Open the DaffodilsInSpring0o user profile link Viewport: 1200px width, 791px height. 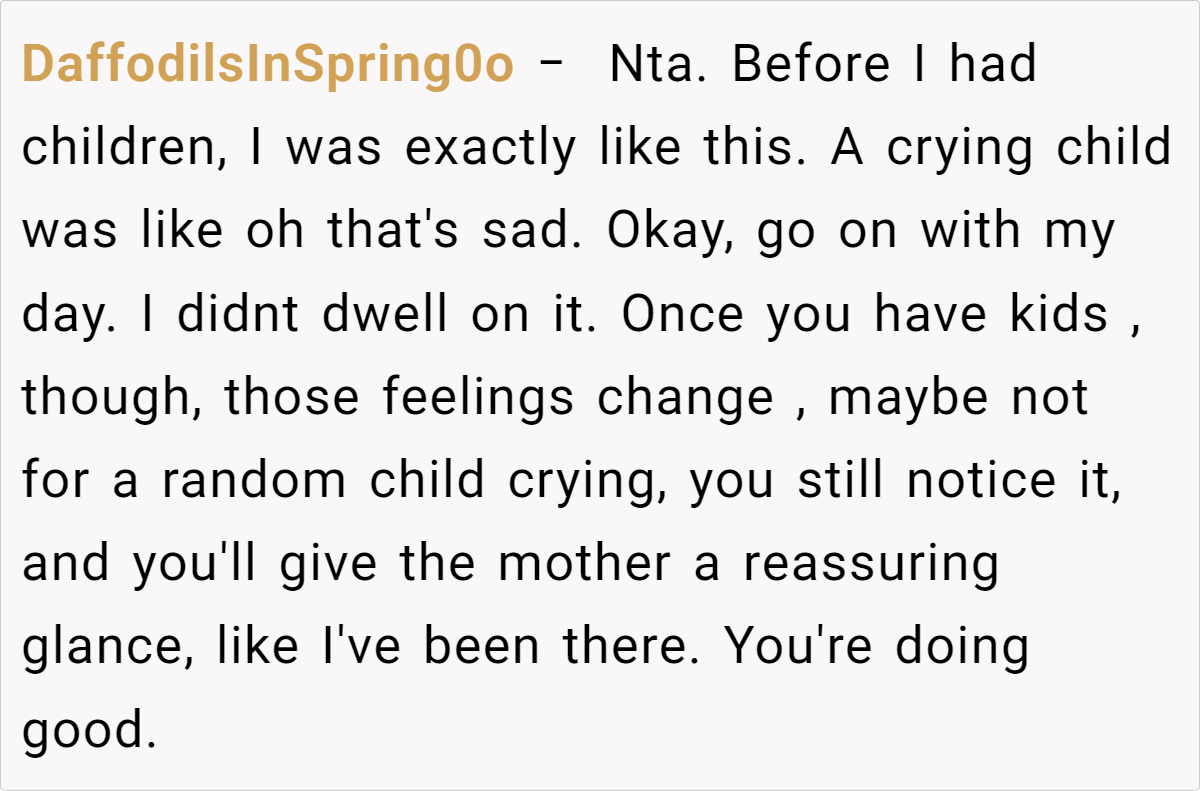pyautogui.click(x=268, y=65)
